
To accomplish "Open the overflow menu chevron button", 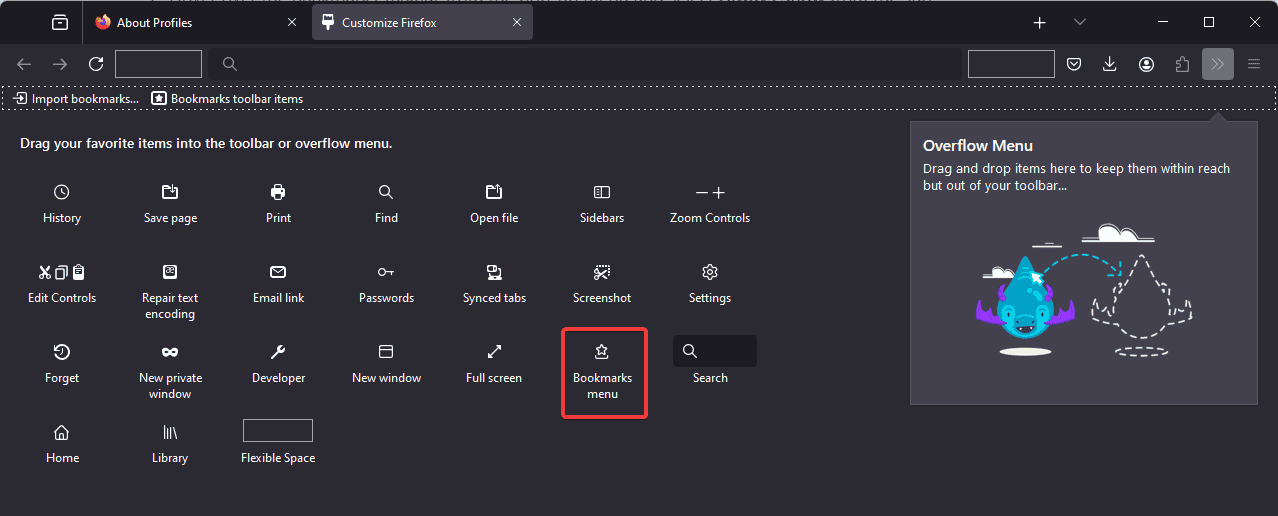I will coord(1218,64).
